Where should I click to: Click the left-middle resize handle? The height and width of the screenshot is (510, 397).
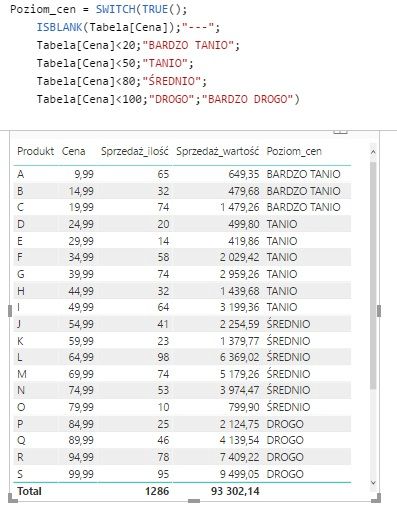coord(10,311)
